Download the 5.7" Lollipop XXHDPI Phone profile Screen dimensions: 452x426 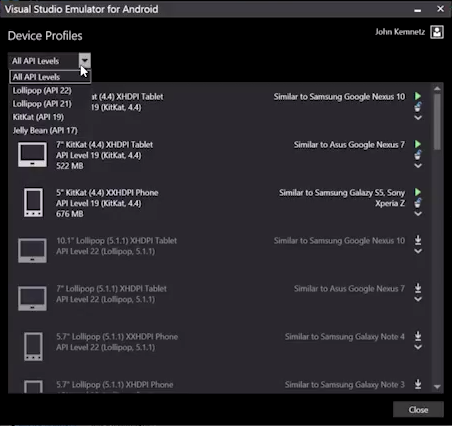point(418,336)
